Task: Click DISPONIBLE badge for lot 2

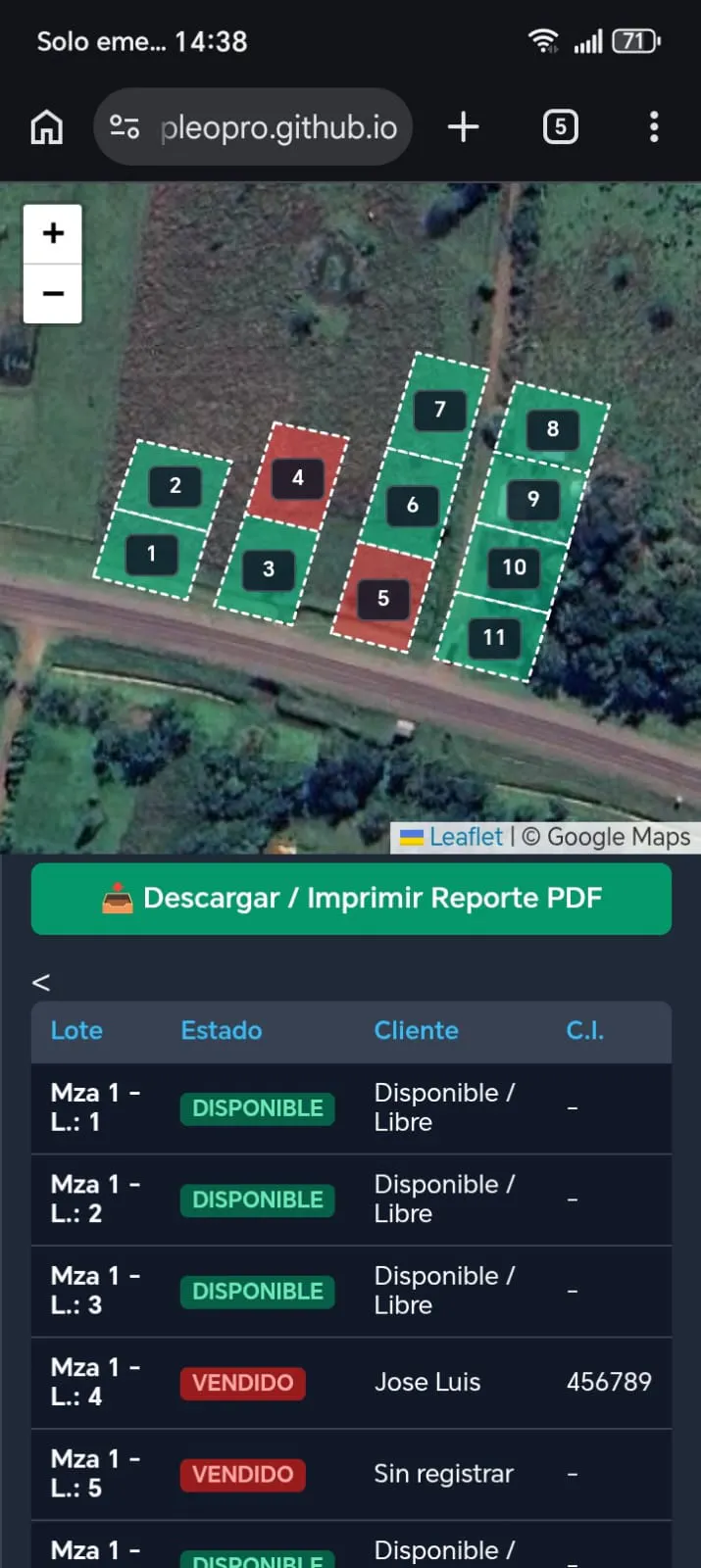Action: [x=258, y=1200]
